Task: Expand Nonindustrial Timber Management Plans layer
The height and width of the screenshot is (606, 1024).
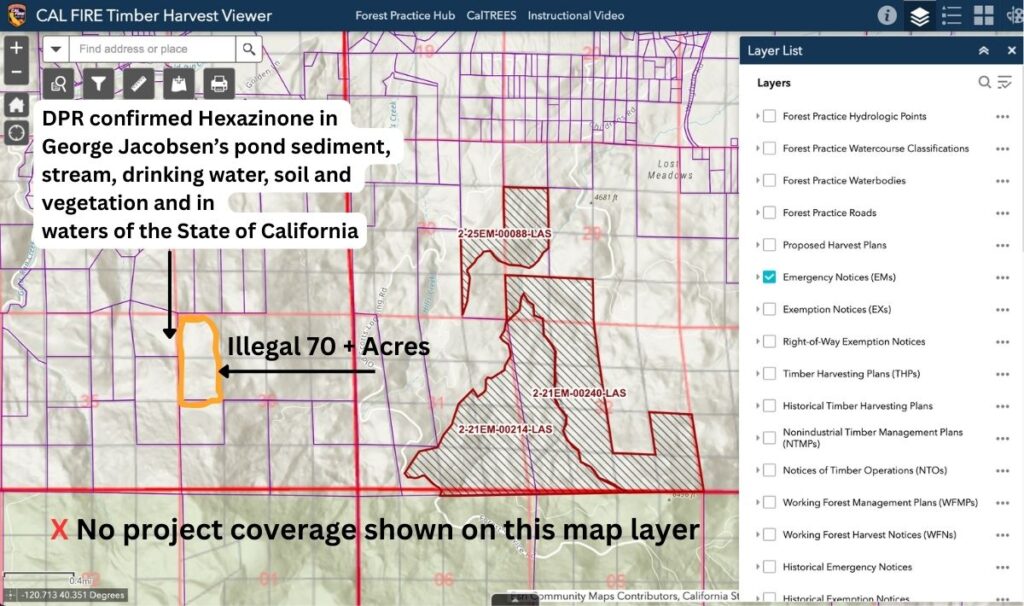Action: click(x=757, y=438)
